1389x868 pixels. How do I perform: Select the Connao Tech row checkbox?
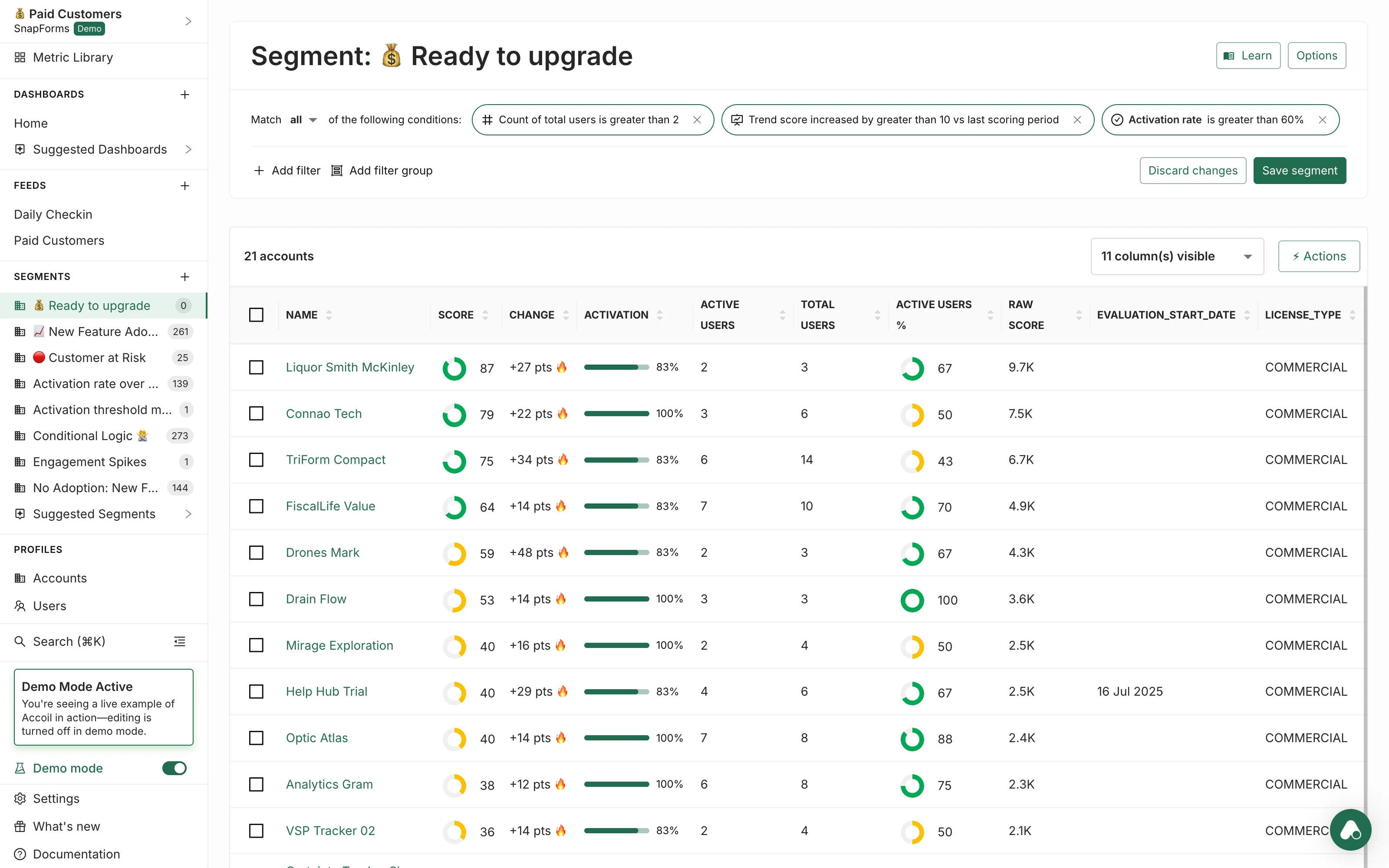[x=256, y=413]
